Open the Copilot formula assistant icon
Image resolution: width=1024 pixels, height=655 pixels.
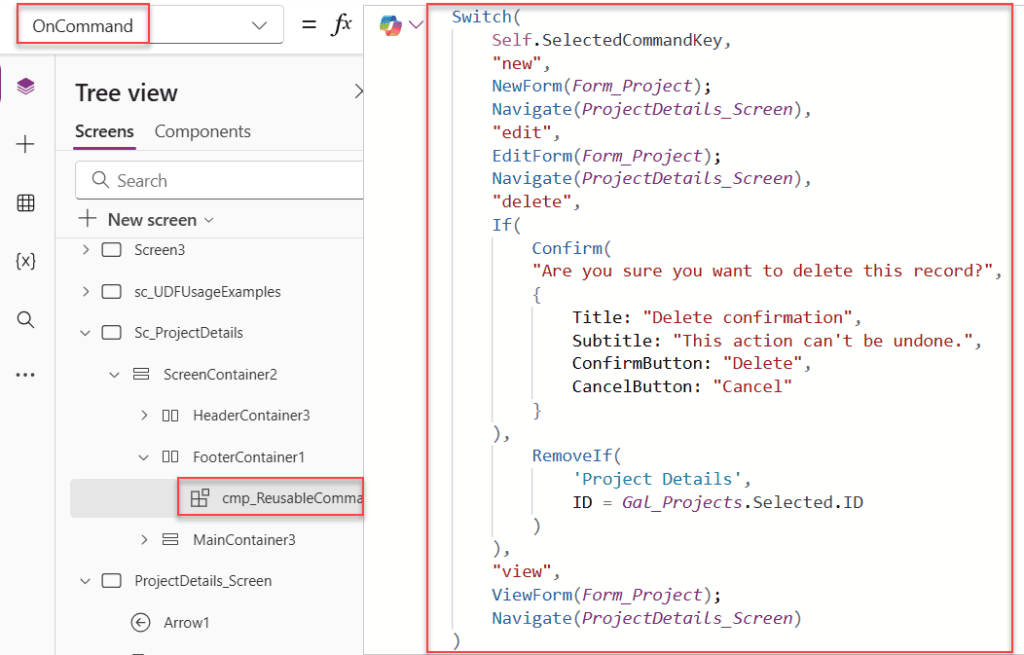coord(391,25)
